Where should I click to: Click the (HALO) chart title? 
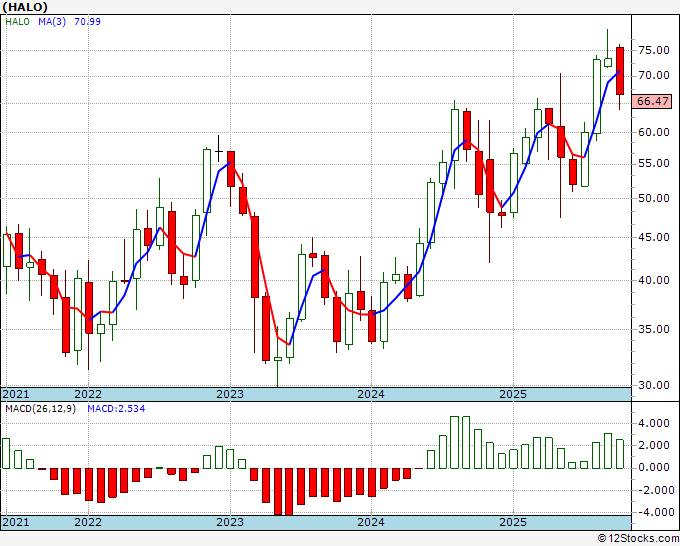click(25, 7)
